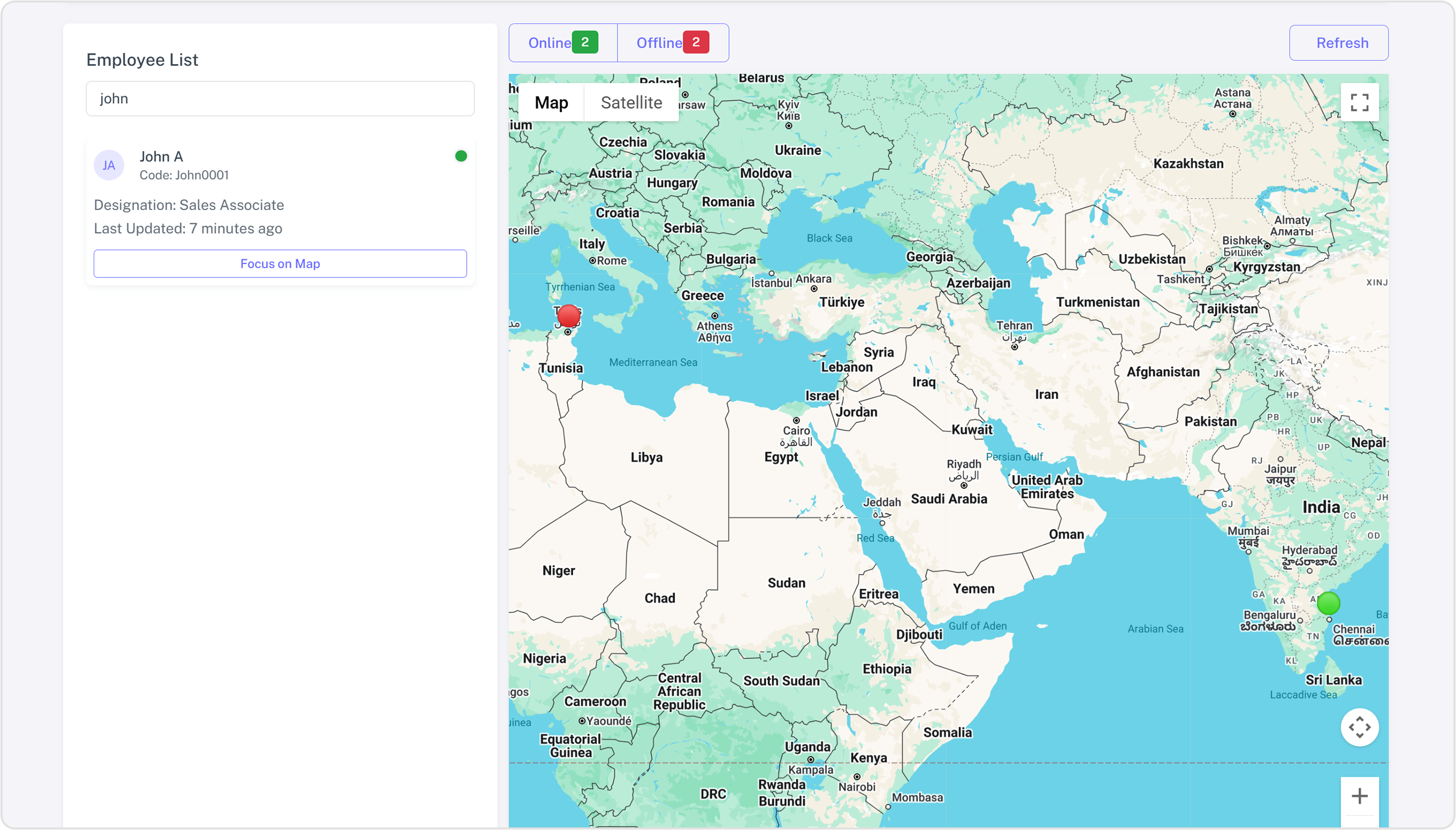Click the Mediterranean Sea label
1456x830 pixels.
click(x=653, y=362)
